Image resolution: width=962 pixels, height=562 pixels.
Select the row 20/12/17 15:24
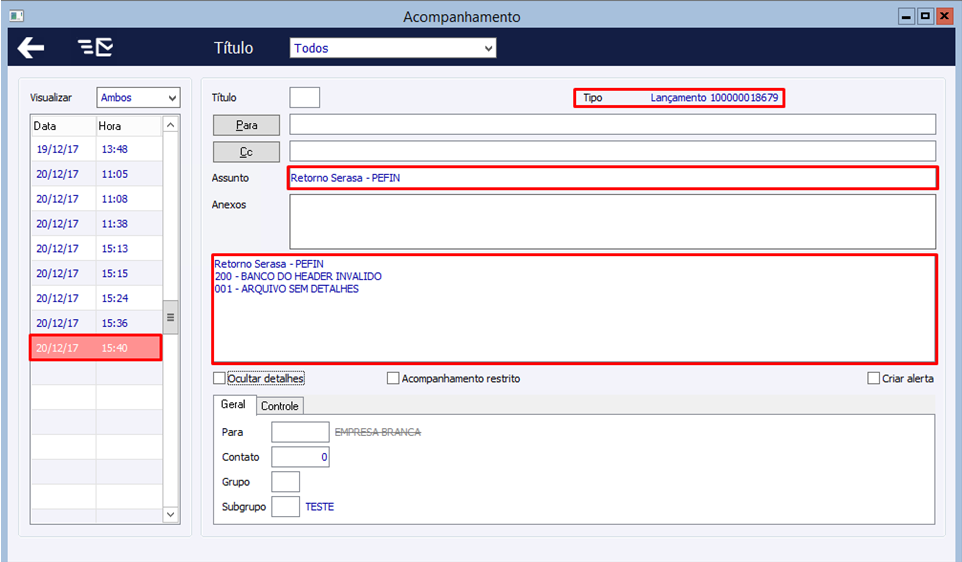96,298
